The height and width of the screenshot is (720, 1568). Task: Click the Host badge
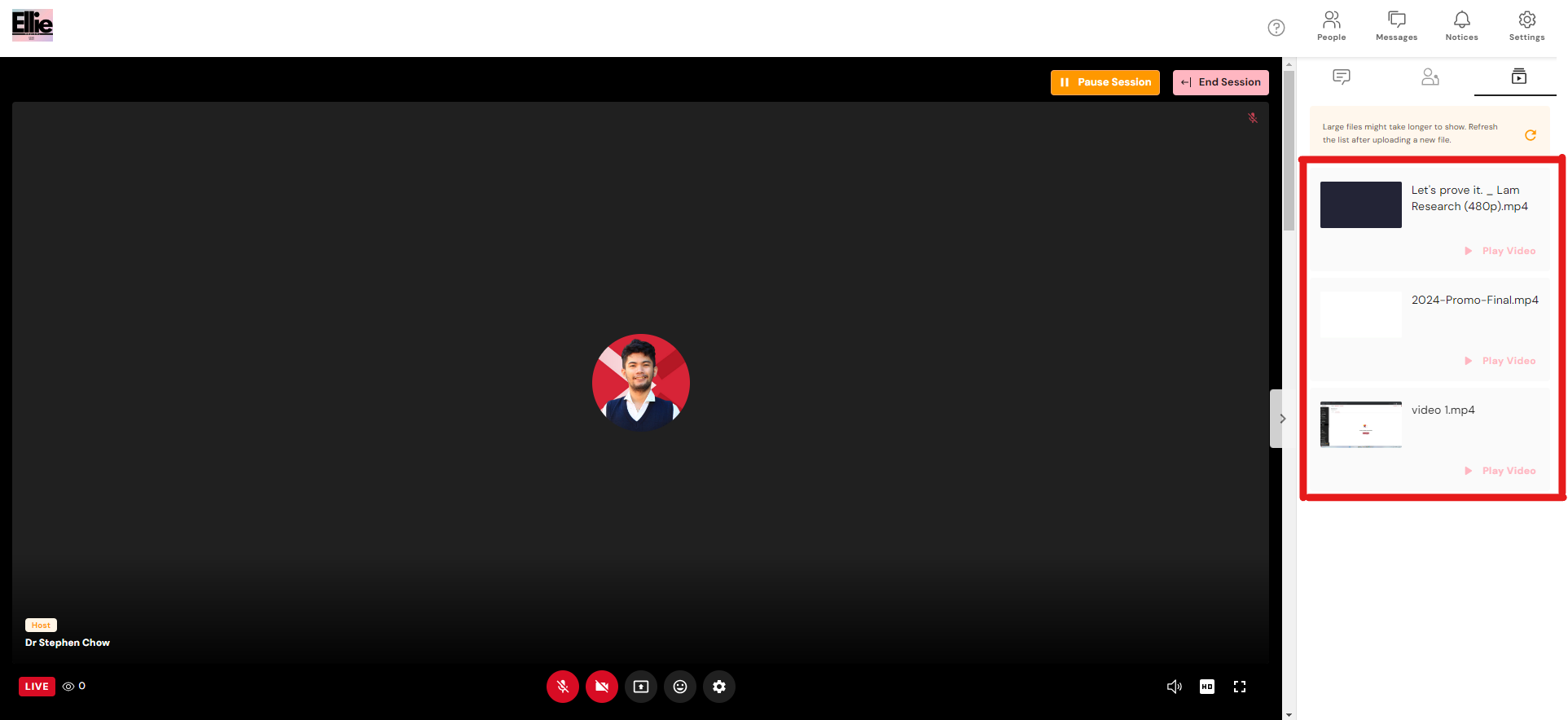click(41, 626)
